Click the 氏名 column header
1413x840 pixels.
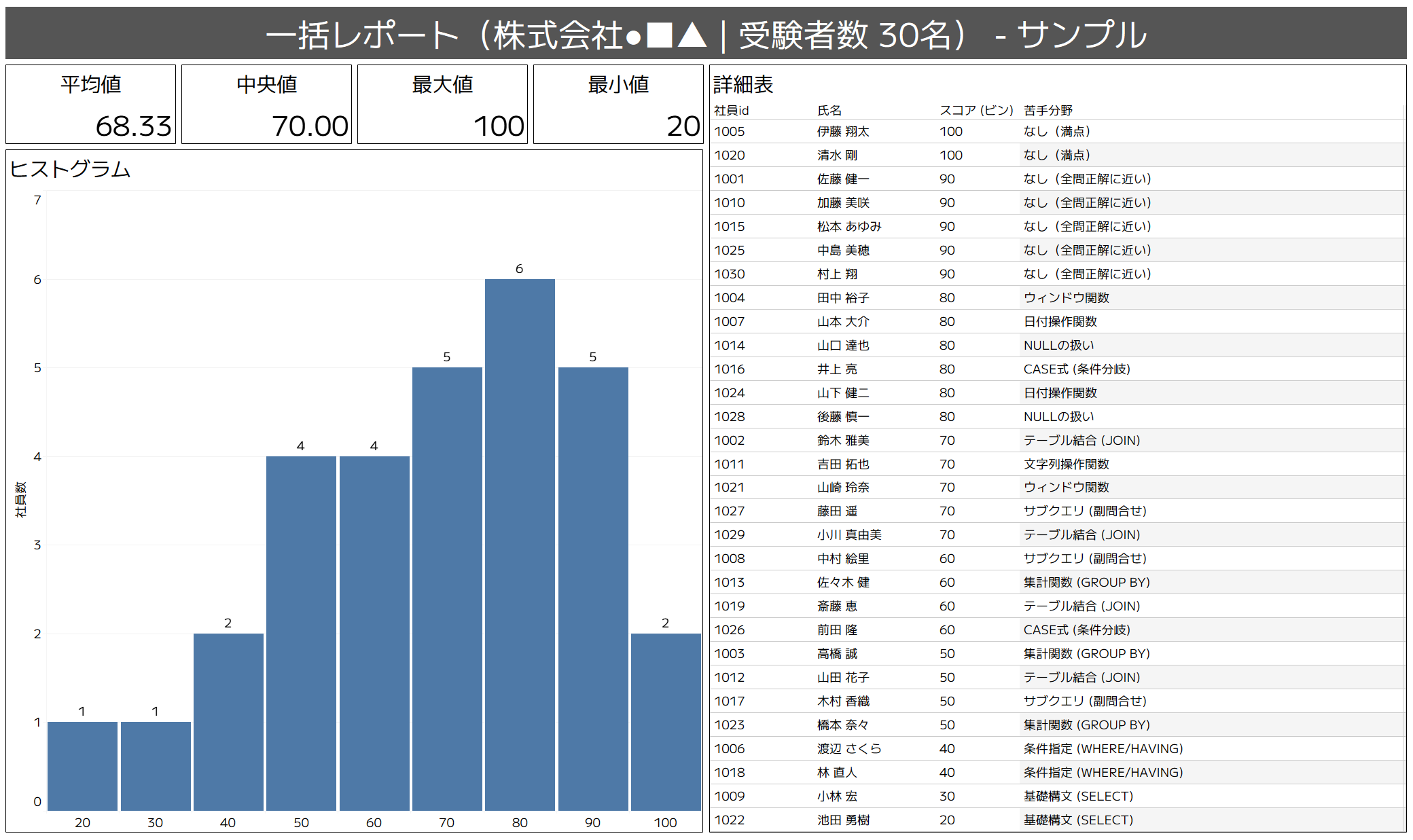pos(829,110)
